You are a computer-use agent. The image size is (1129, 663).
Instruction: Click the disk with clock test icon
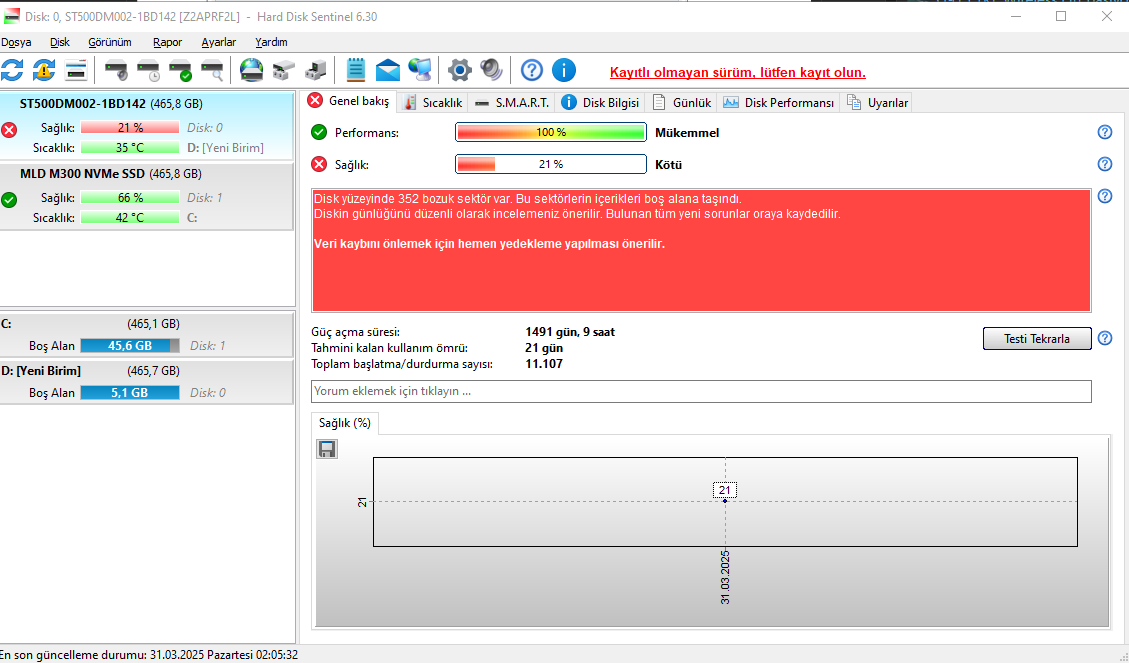pyautogui.click(x=148, y=71)
